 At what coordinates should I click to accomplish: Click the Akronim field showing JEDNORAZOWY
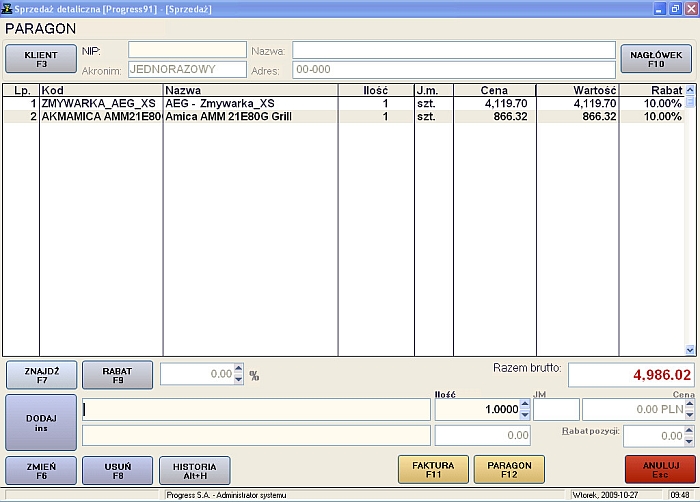tap(187, 69)
